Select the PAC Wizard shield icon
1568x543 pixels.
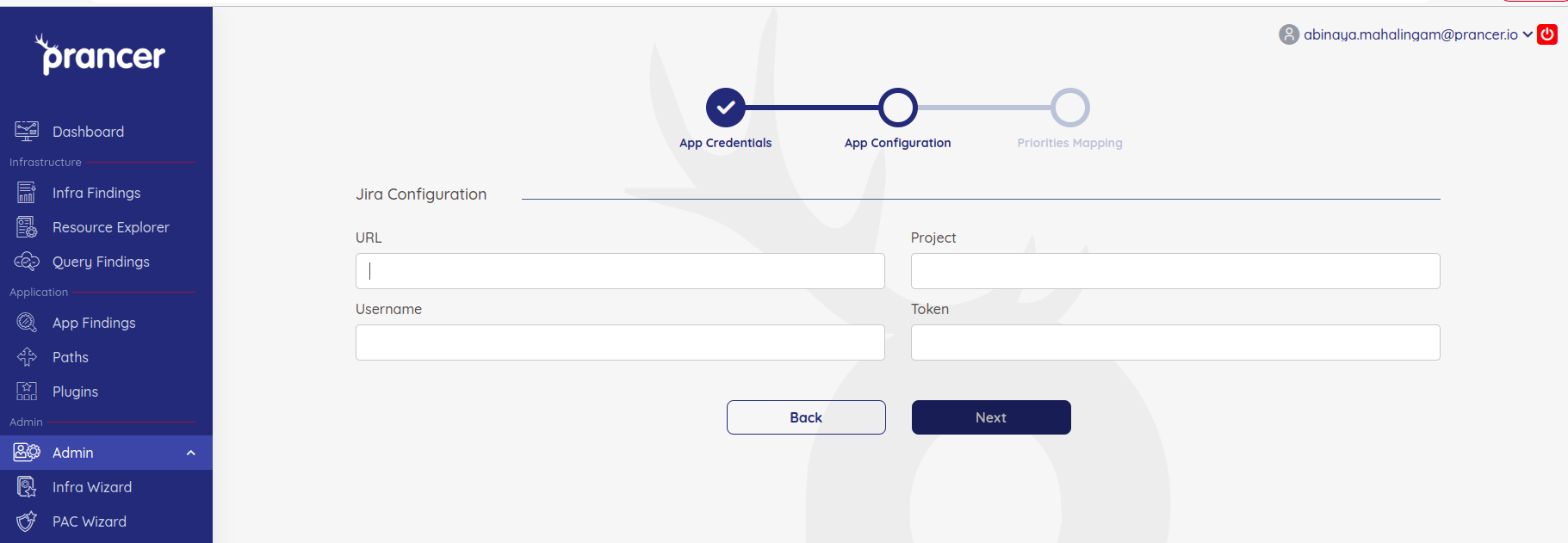tap(27, 521)
